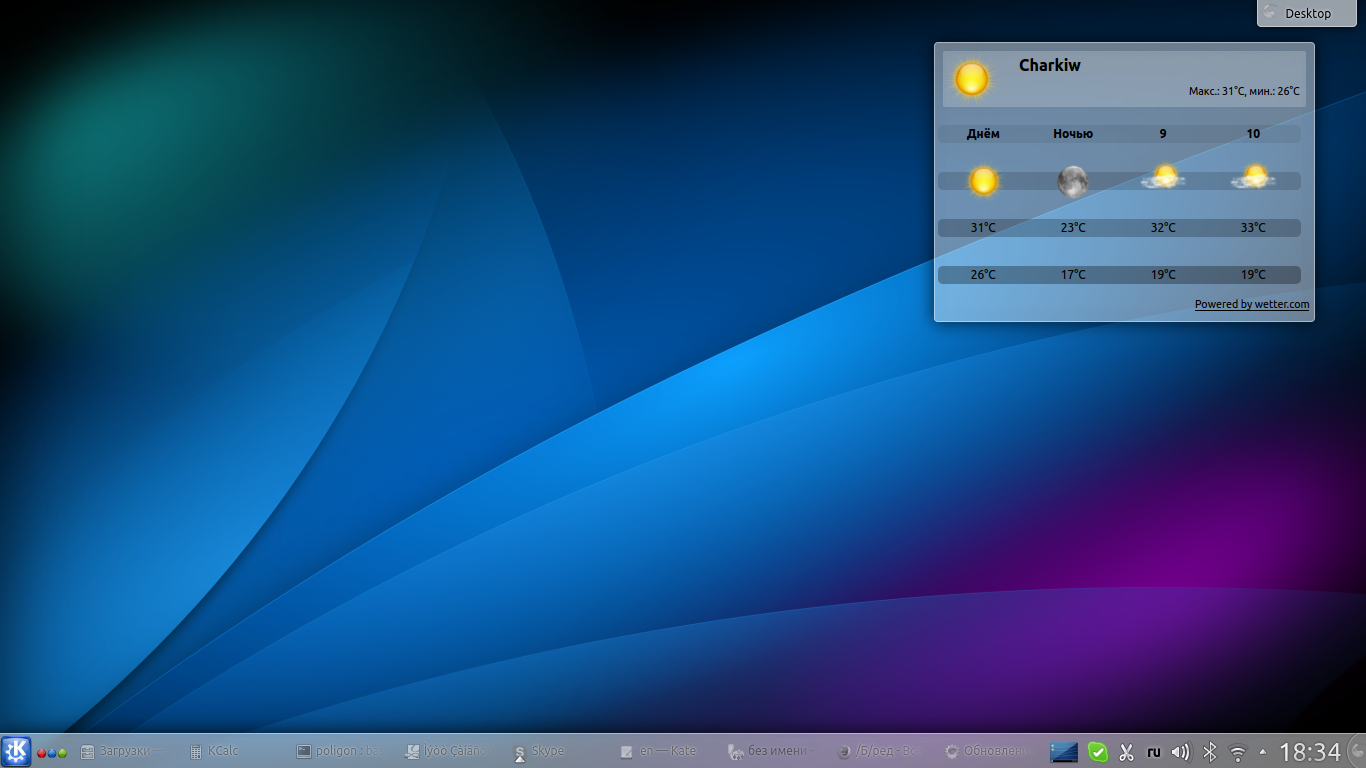Click the large sun icon beside Charkiw

point(972,79)
